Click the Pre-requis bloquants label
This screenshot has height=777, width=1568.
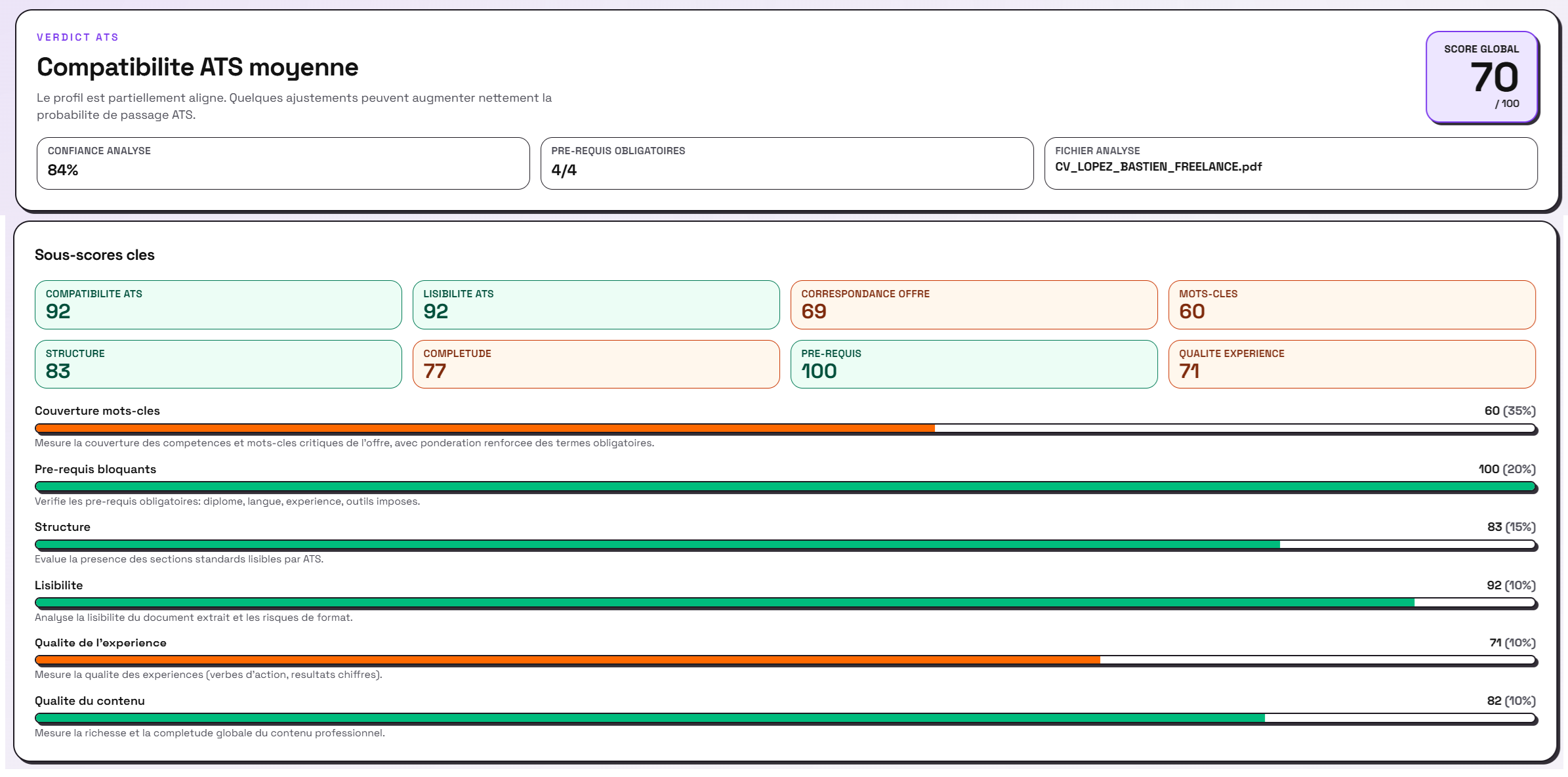pyautogui.click(x=95, y=469)
